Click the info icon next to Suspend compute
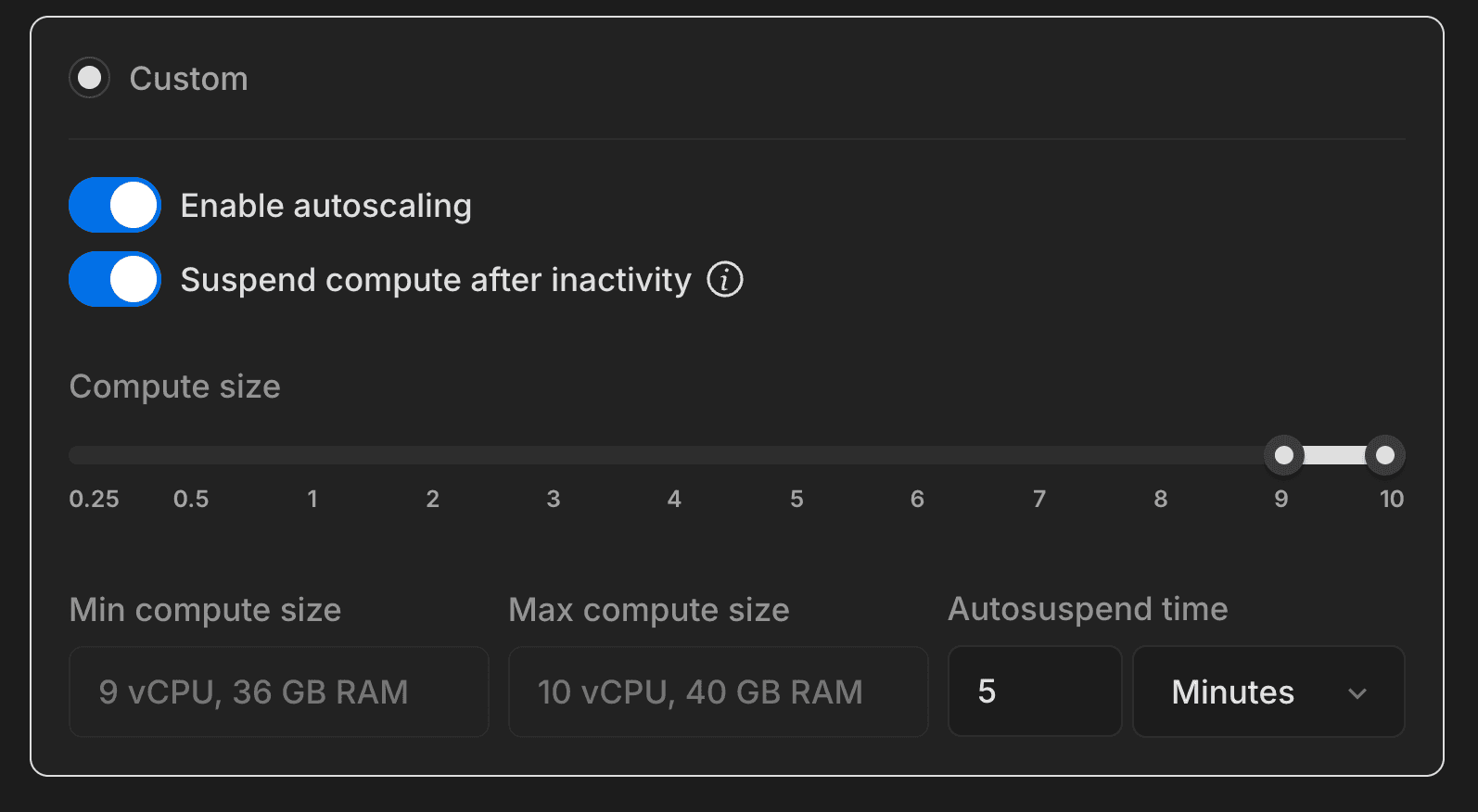This screenshot has width=1478, height=812. (x=726, y=279)
